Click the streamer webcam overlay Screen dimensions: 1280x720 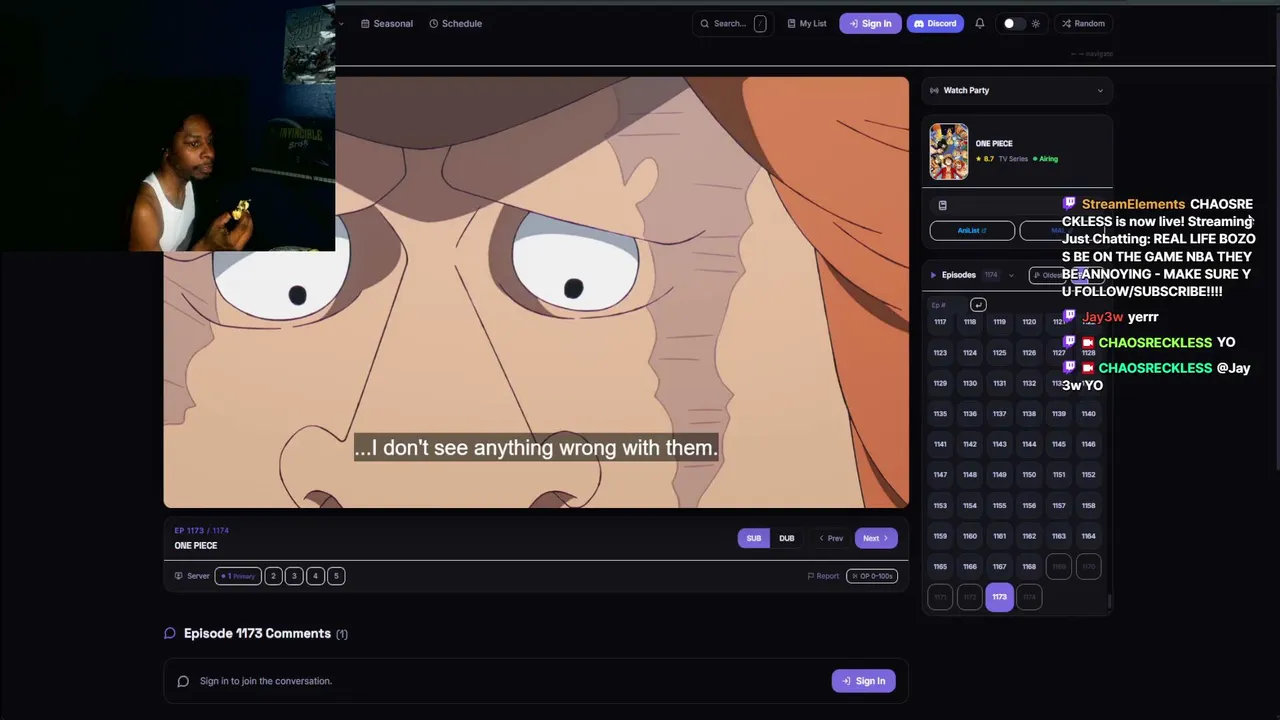point(168,126)
